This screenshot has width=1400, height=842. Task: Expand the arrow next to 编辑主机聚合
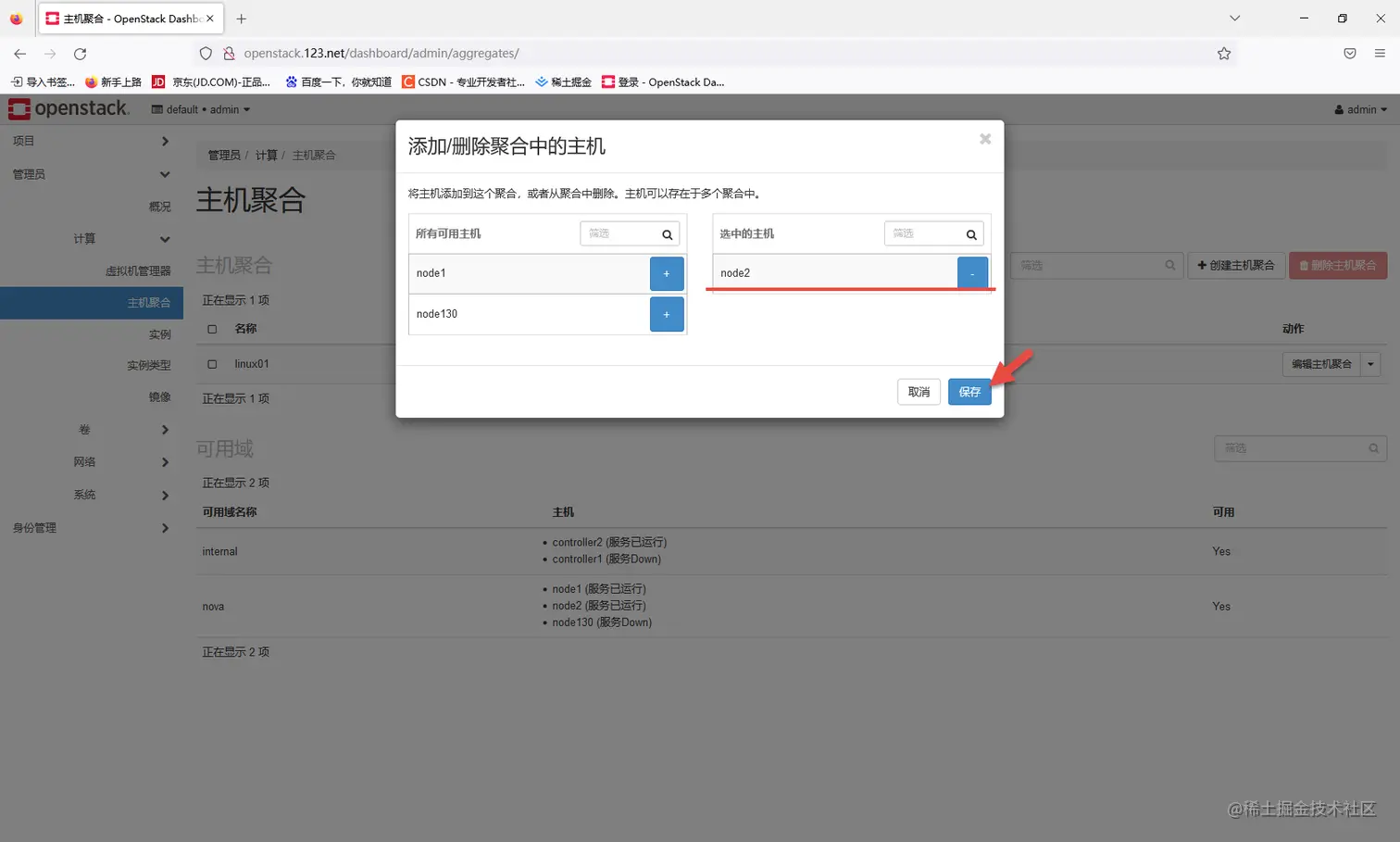point(1371,364)
